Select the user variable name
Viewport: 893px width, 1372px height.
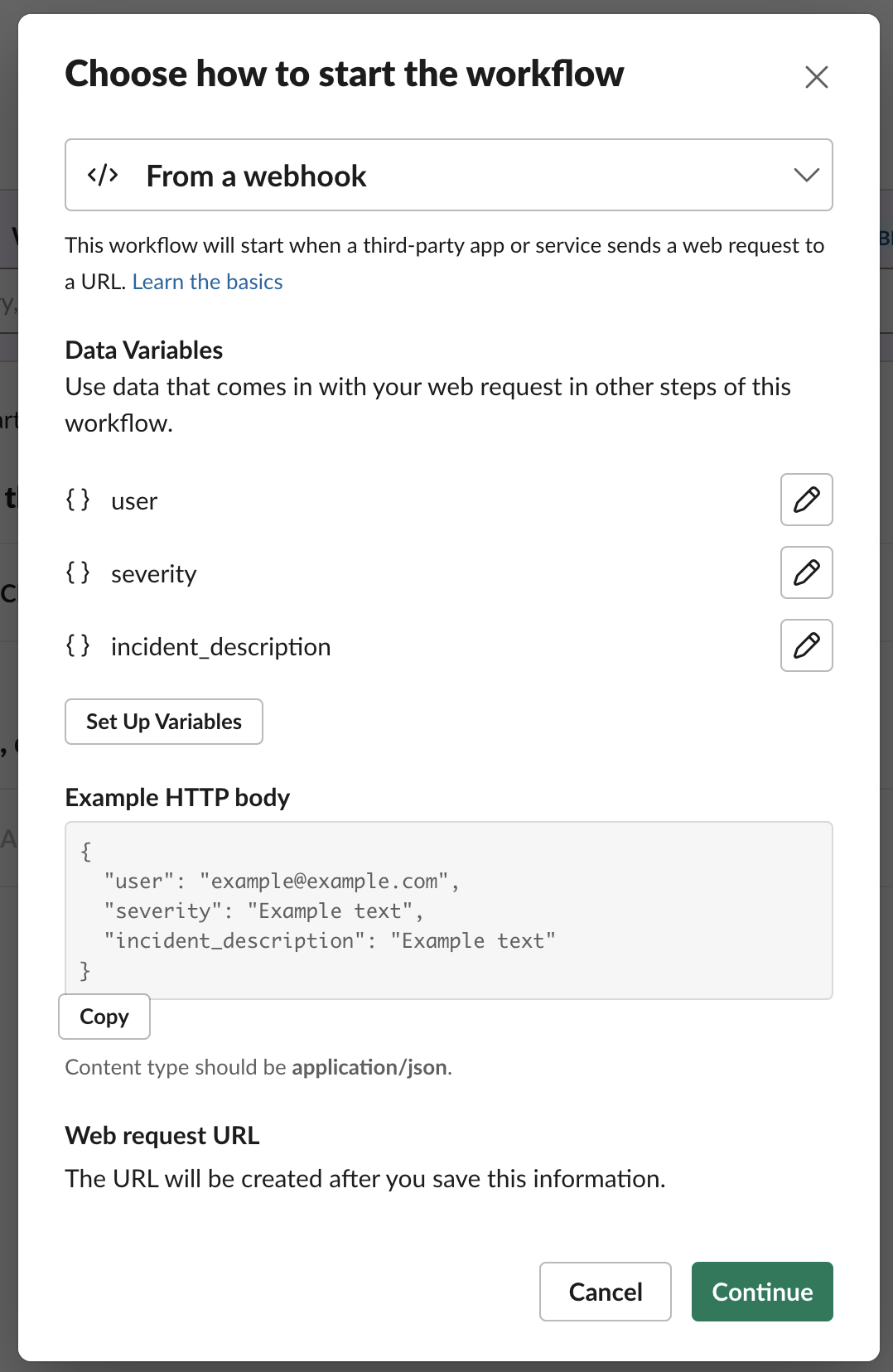134,501
